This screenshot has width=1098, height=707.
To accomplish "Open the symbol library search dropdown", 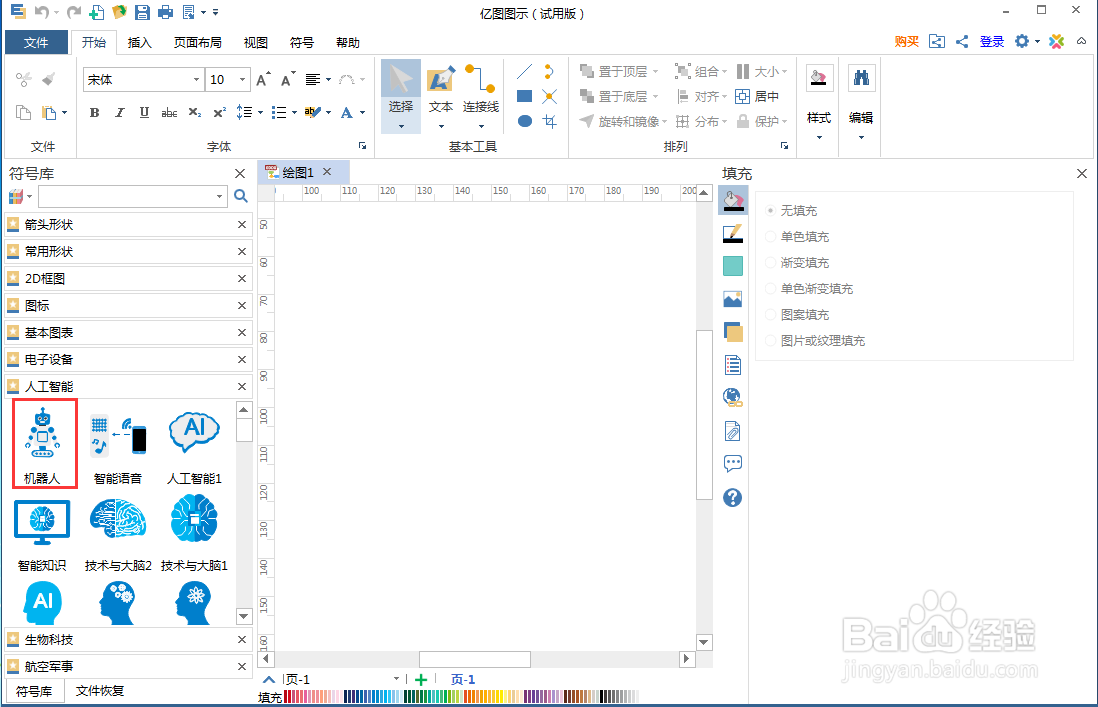I will pos(219,196).
